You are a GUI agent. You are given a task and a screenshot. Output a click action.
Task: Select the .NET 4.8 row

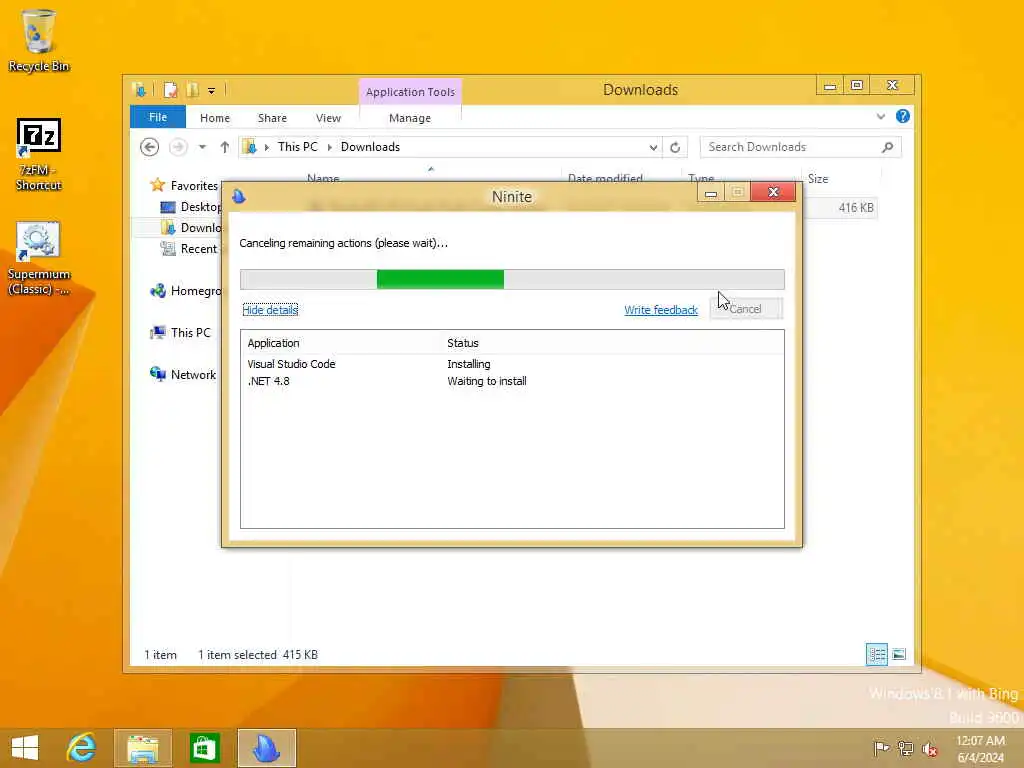coord(512,381)
